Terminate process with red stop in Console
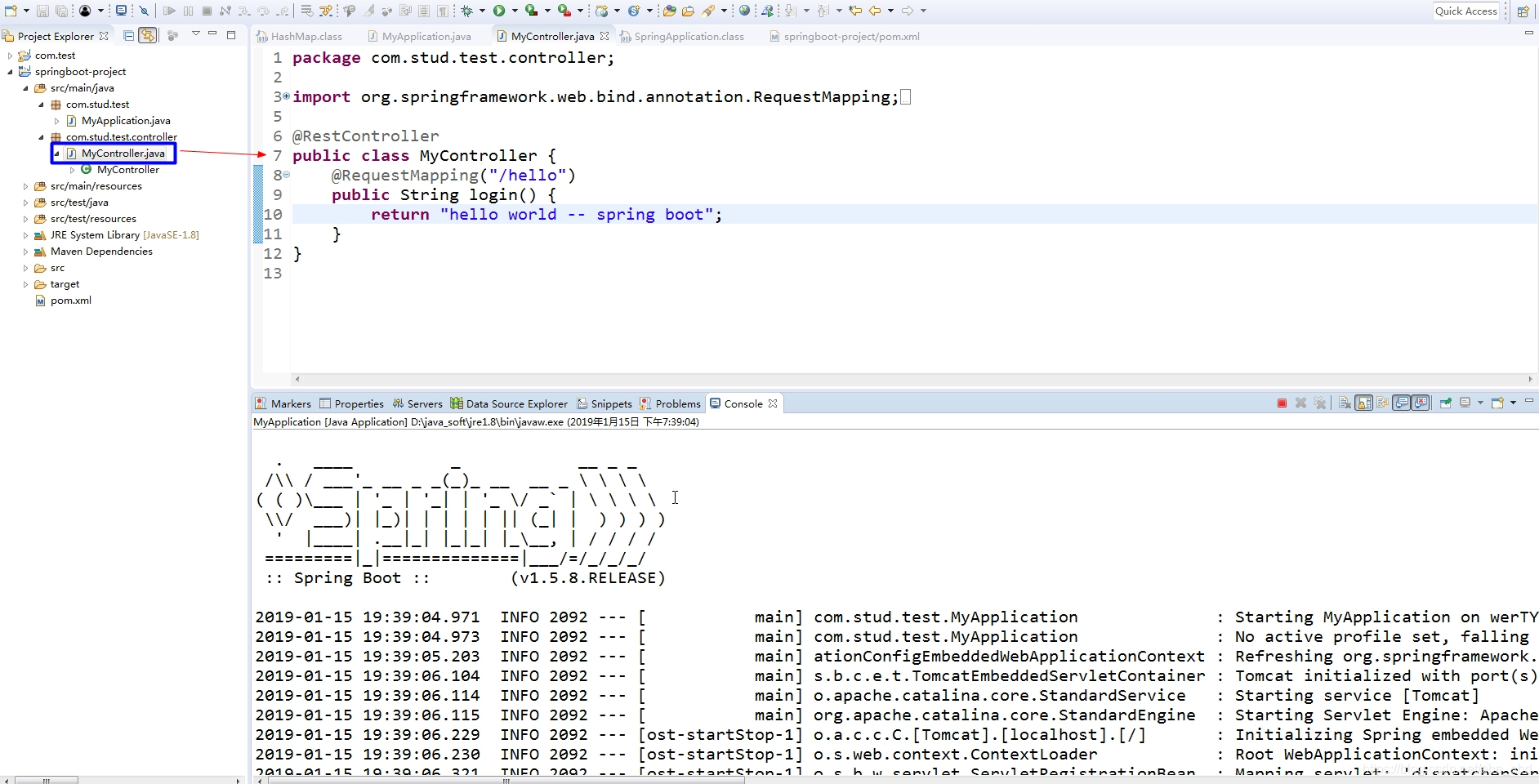The height and width of the screenshot is (784, 1539). click(1282, 403)
